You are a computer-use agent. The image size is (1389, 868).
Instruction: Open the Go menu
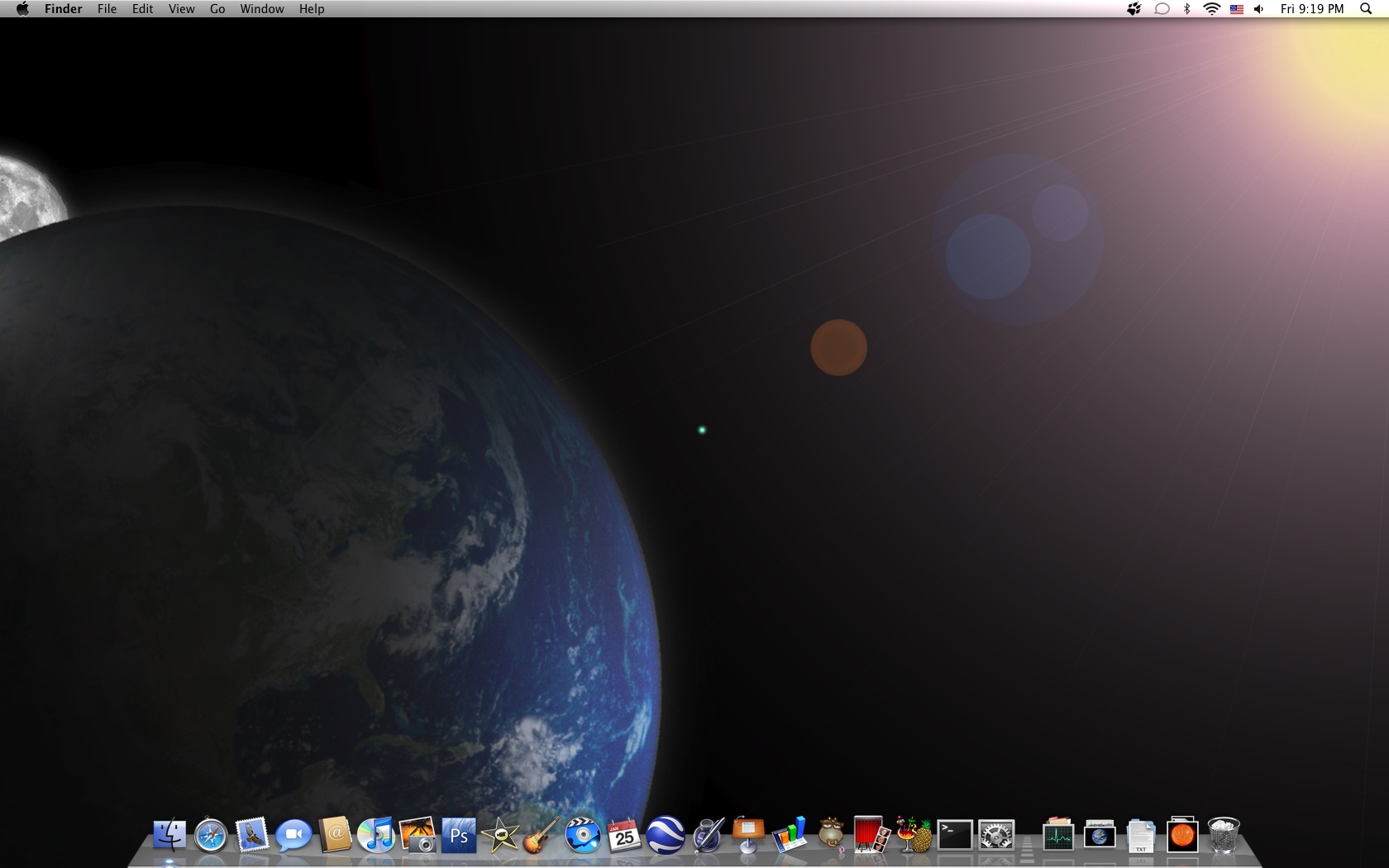tap(217, 9)
